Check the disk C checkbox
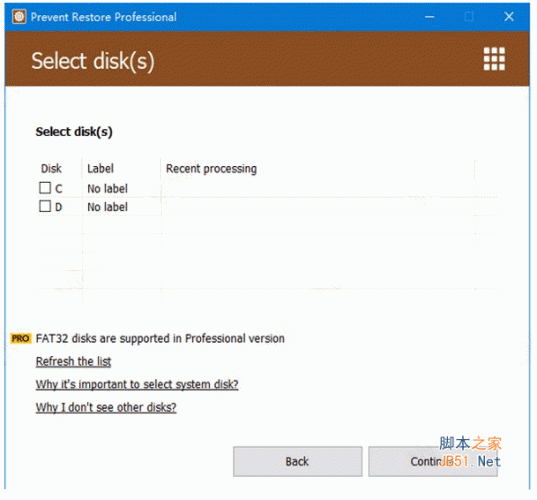 (x=45, y=188)
